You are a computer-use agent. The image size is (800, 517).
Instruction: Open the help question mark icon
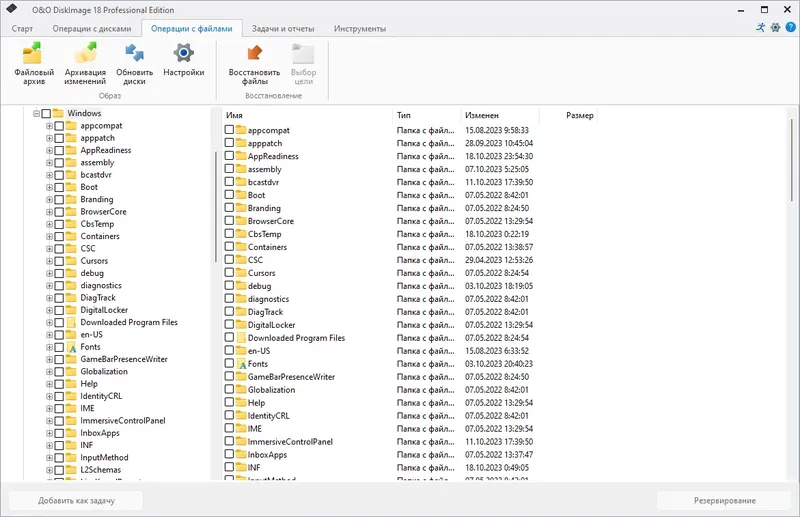[x=790, y=28]
